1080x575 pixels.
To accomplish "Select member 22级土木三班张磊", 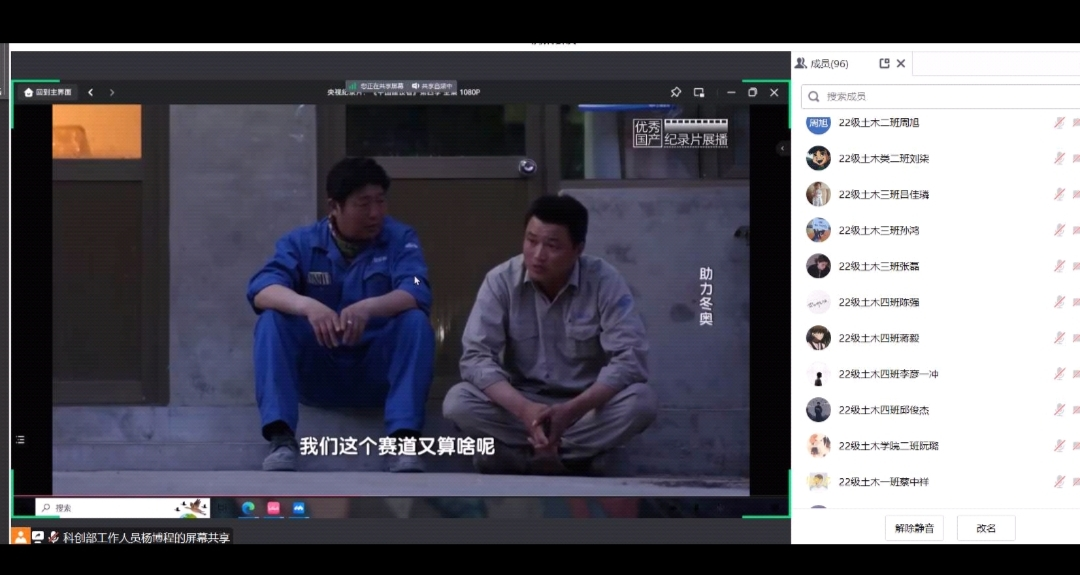I will 879,266.
